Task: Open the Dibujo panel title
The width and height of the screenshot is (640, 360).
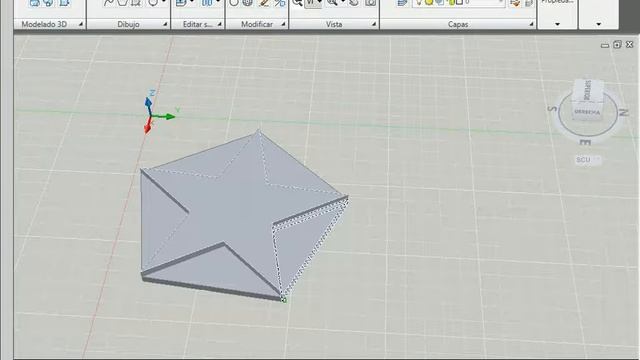Action: [x=128, y=24]
